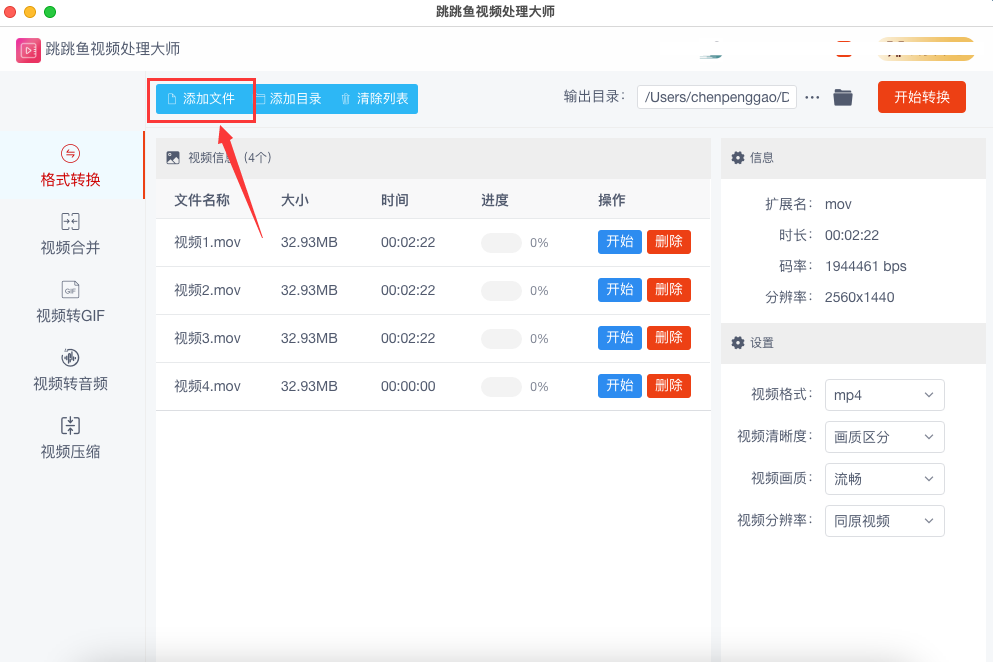Click the orange 开始转换 button
The image size is (993, 662).
coord(921,97)
